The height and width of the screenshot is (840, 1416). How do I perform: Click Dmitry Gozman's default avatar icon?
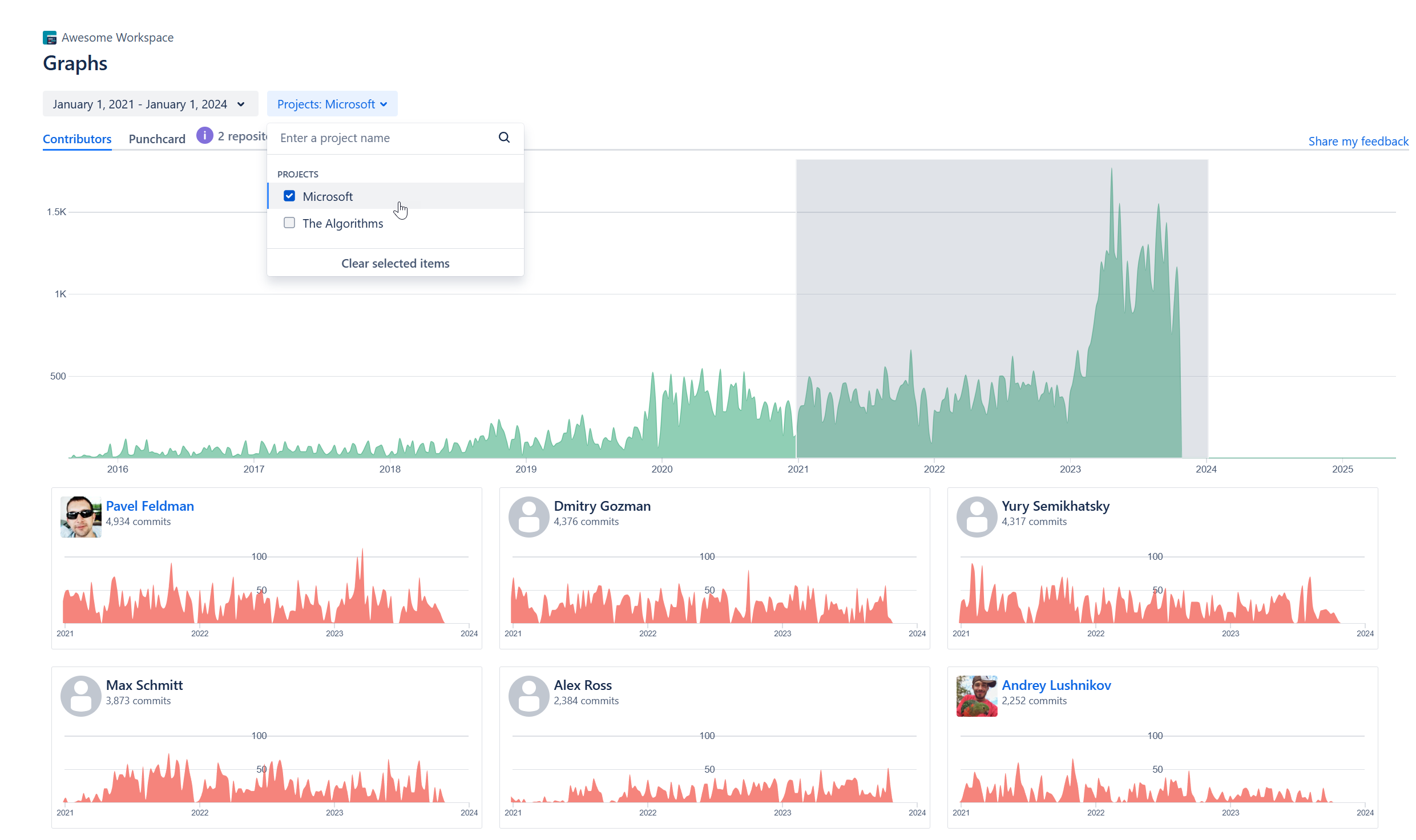[x=529, y=516]
